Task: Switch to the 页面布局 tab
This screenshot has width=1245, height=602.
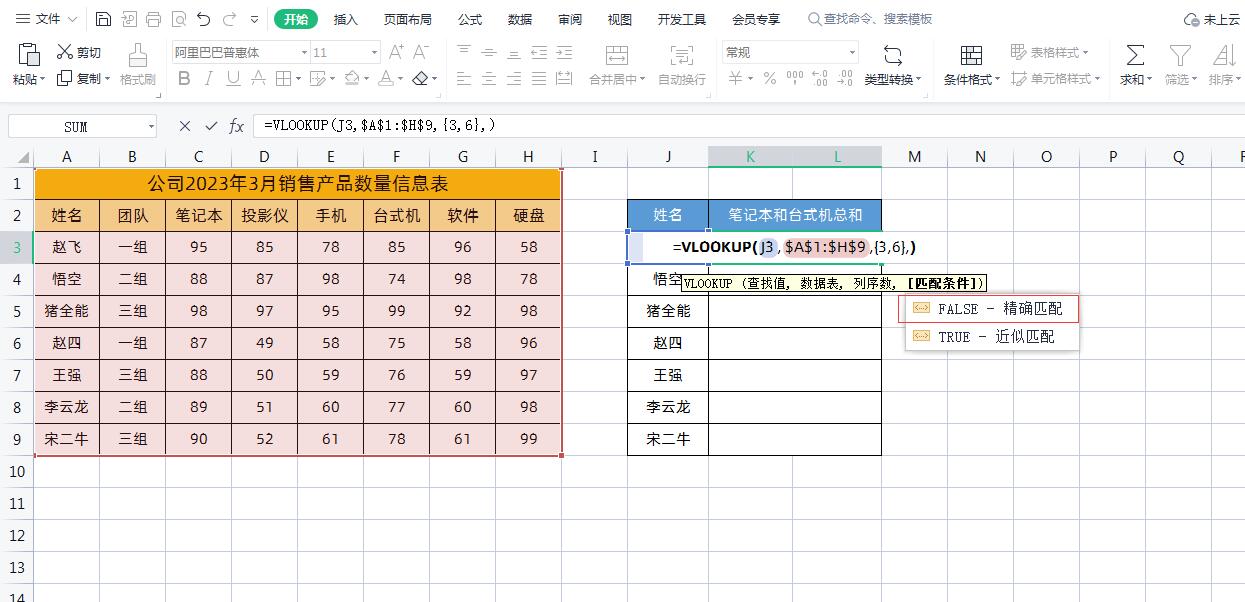Action: click(x=408, y=19)
